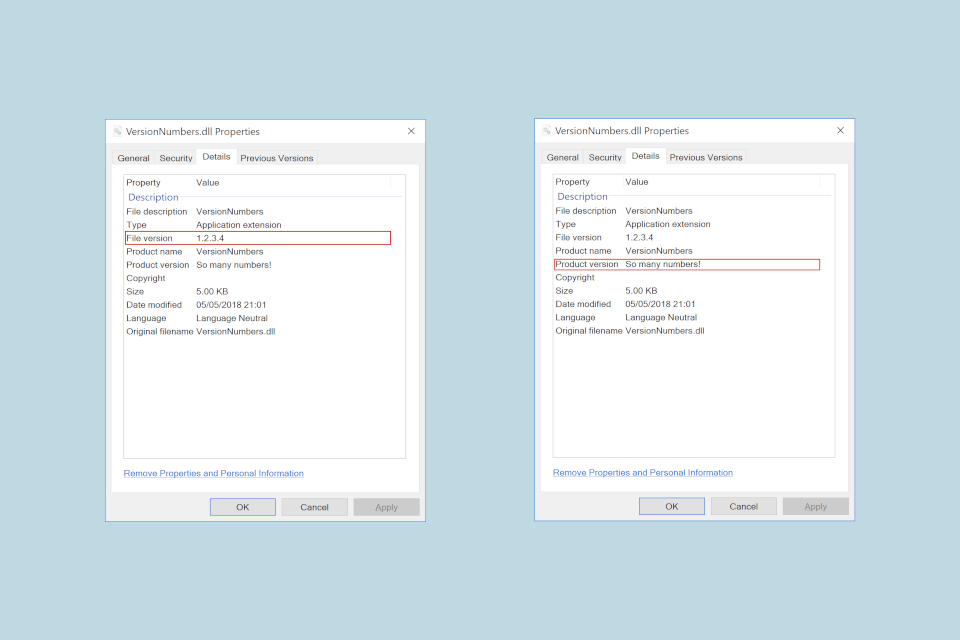Switch to the General tab in left dialog
Screen dimensions: 960x640
point(133,157)
